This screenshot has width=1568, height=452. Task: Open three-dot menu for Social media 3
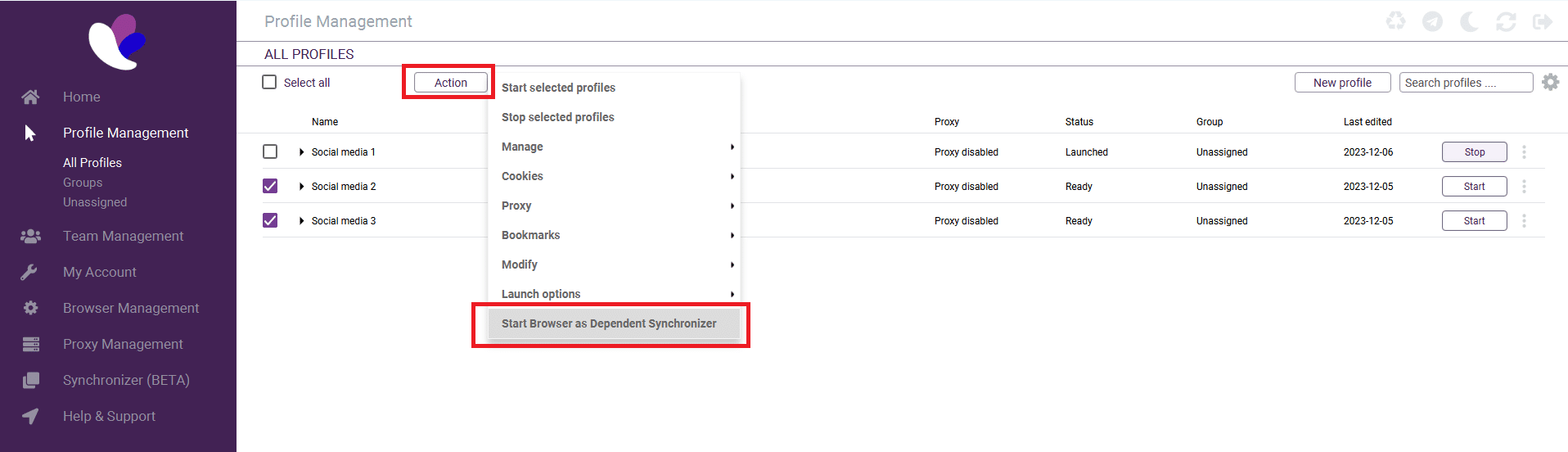coord(1524,221)
